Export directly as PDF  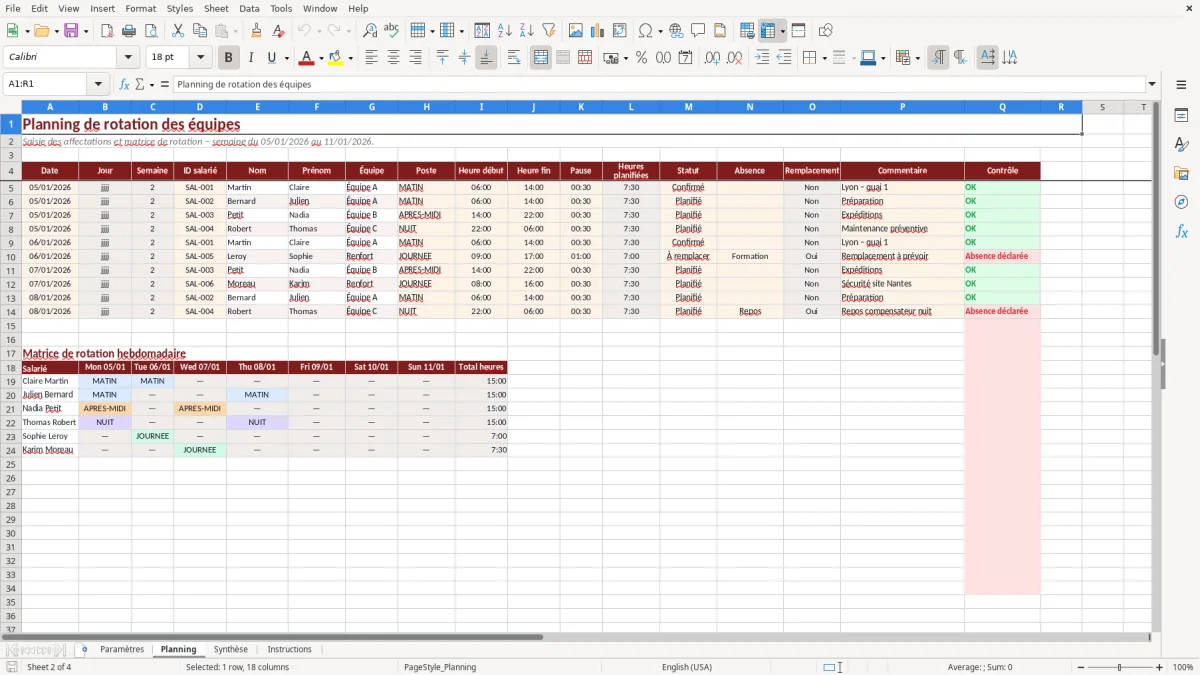pos(107,31)
